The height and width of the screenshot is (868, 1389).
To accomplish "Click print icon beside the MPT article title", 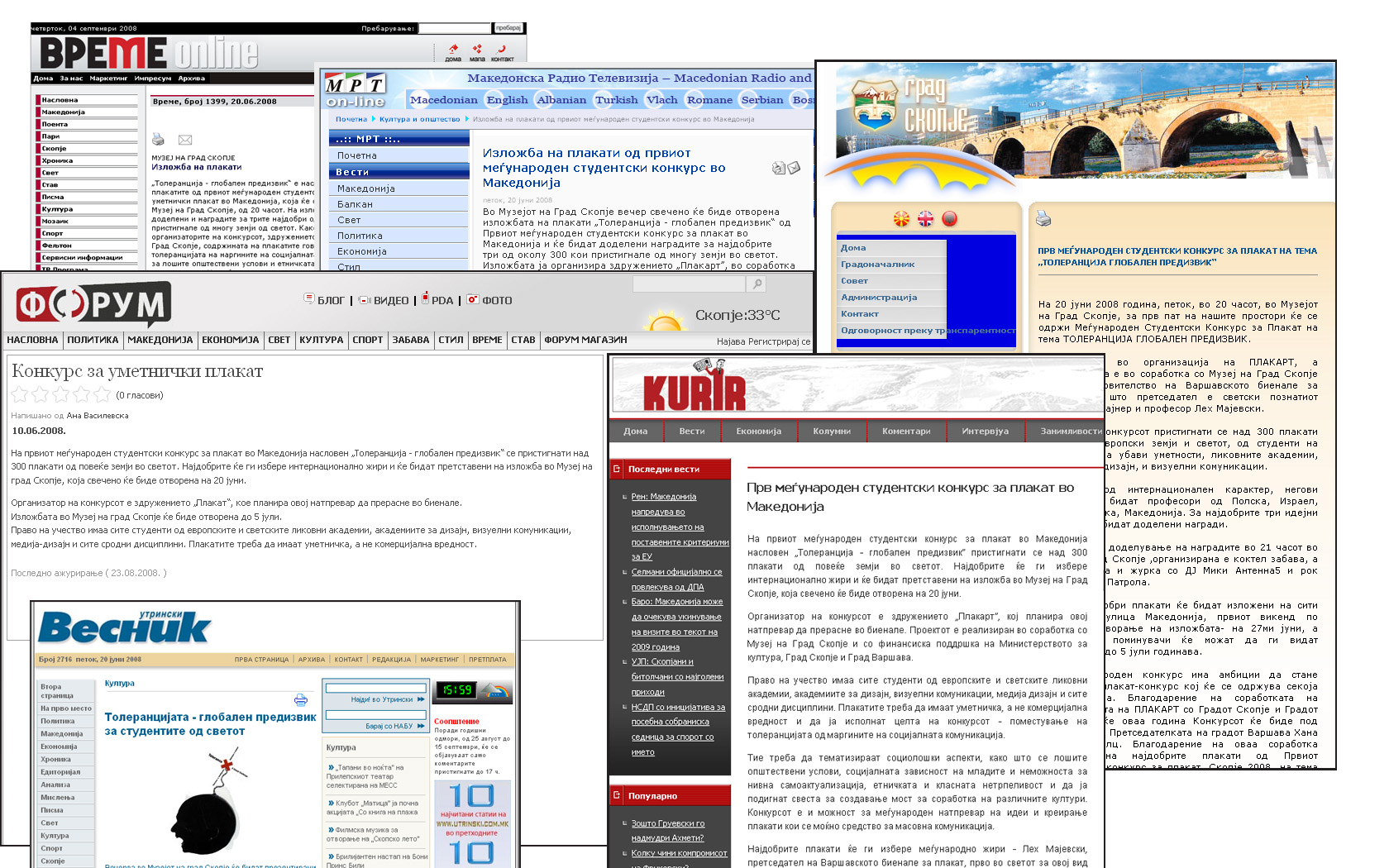I will pyautogui.click(x=778, y=168).
